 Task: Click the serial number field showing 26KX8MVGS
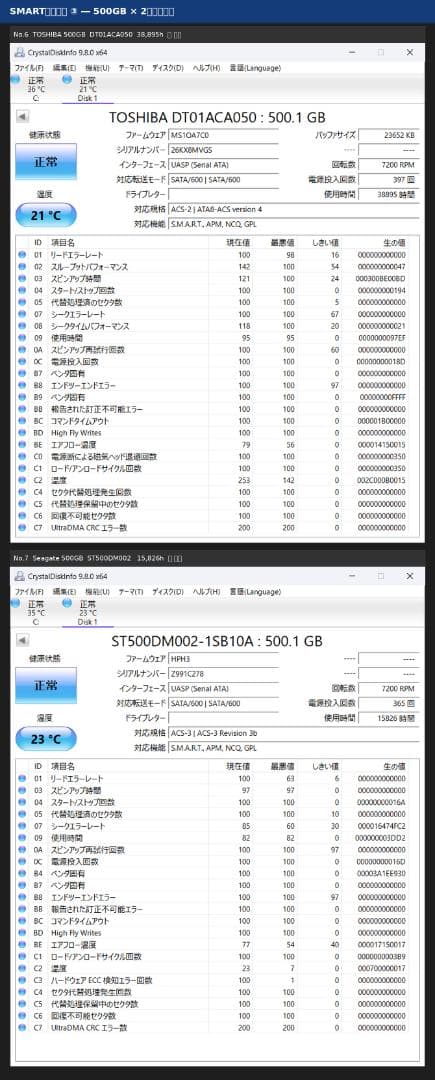[x=223, y=150]
